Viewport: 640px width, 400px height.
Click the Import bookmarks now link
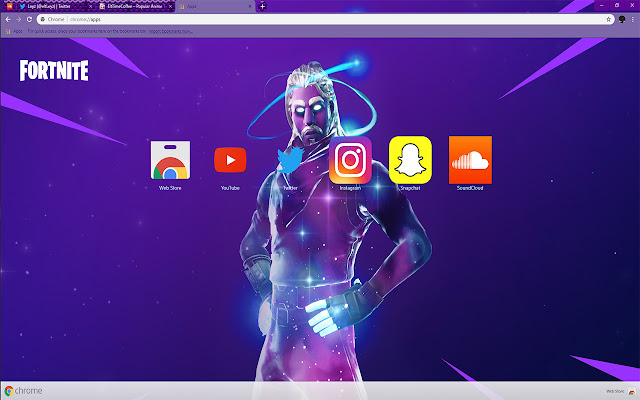tap(170, 31)
